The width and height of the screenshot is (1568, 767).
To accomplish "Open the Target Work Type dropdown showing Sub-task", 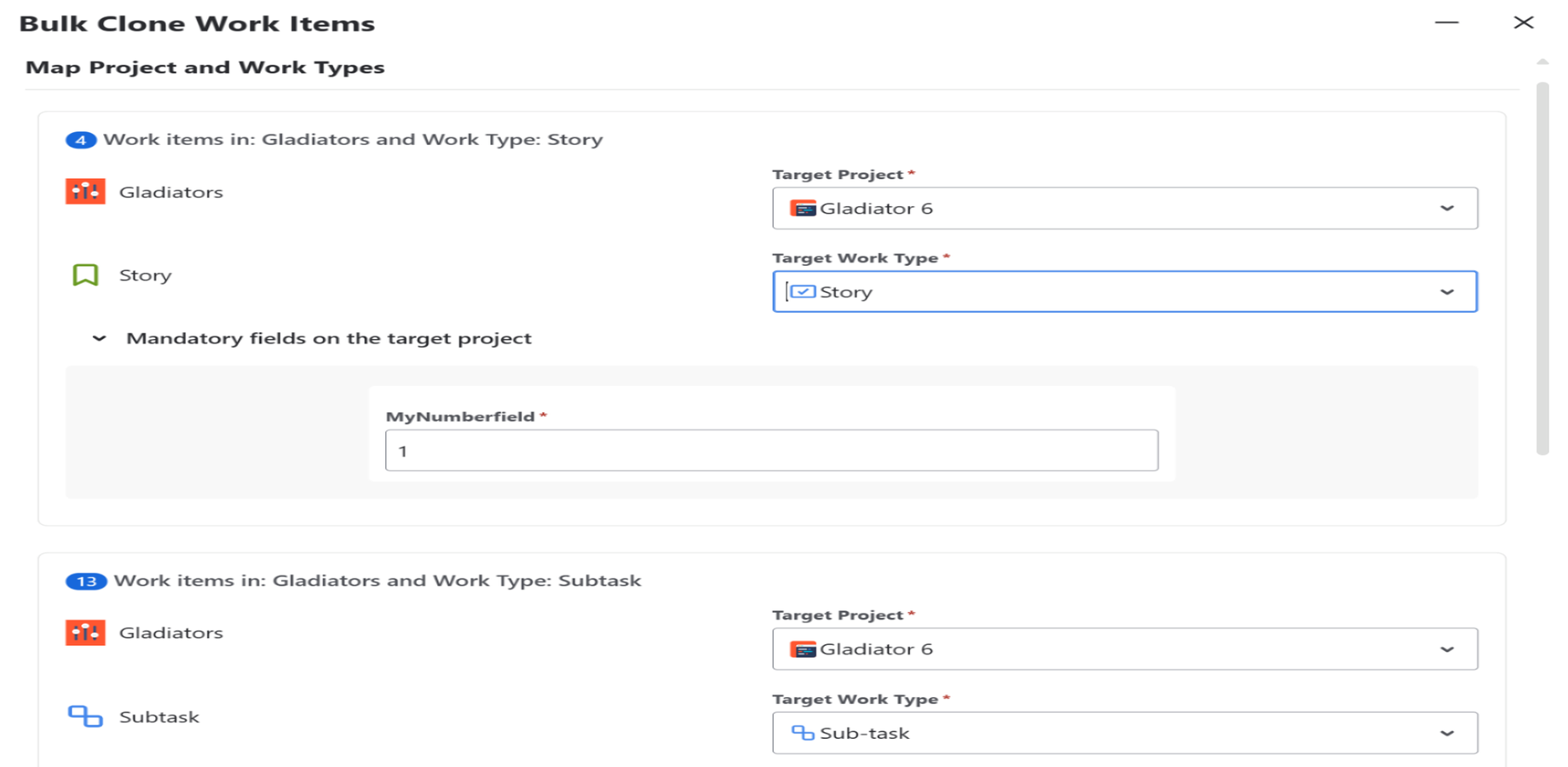I will pyautogui.click(x=1446, y=732).
